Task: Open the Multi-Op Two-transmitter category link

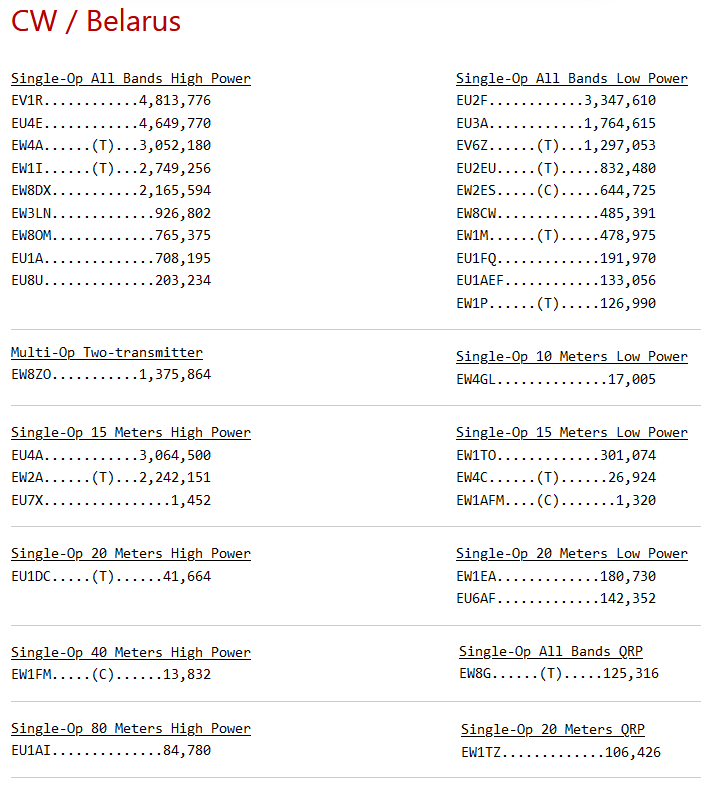Action: point(106,352)
